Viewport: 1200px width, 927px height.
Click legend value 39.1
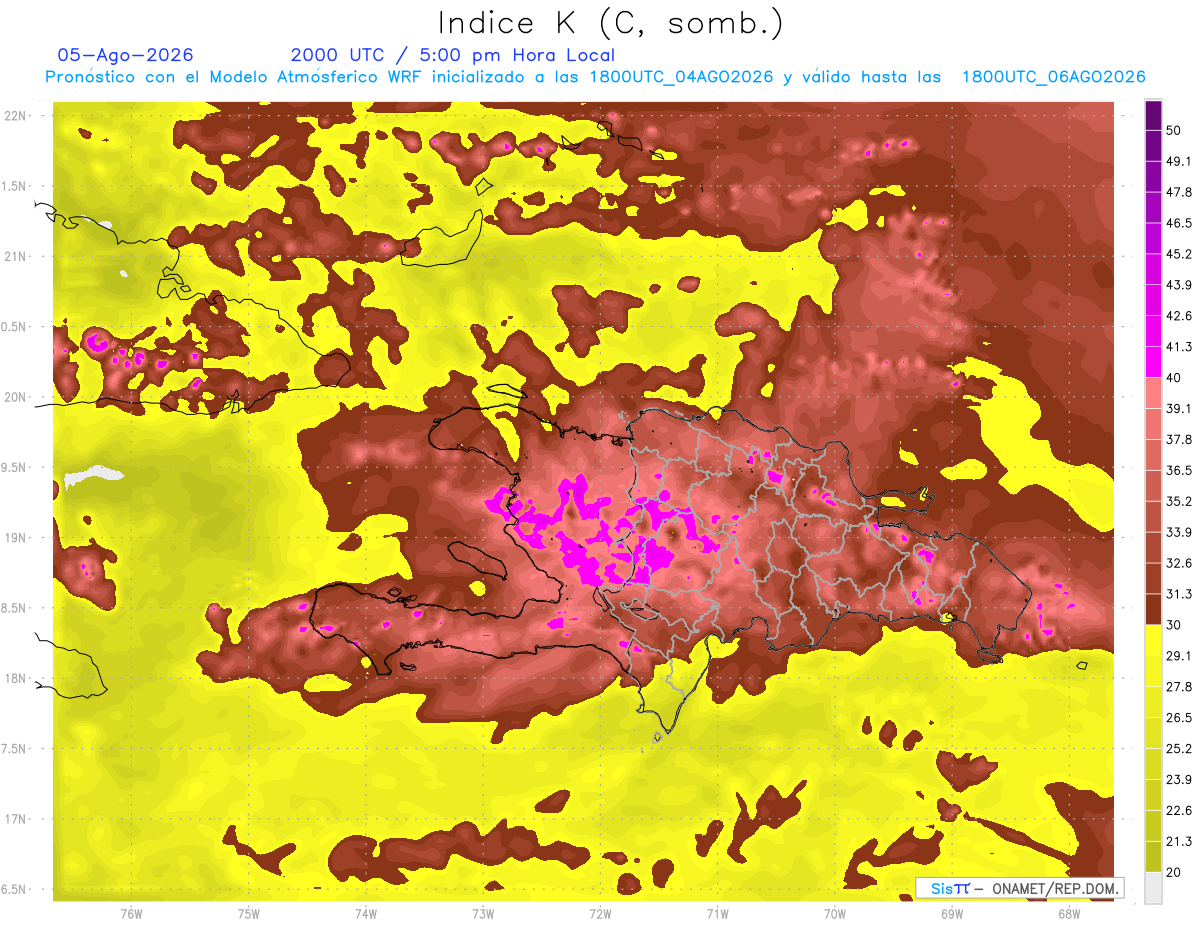click(x=1179, y=408)
